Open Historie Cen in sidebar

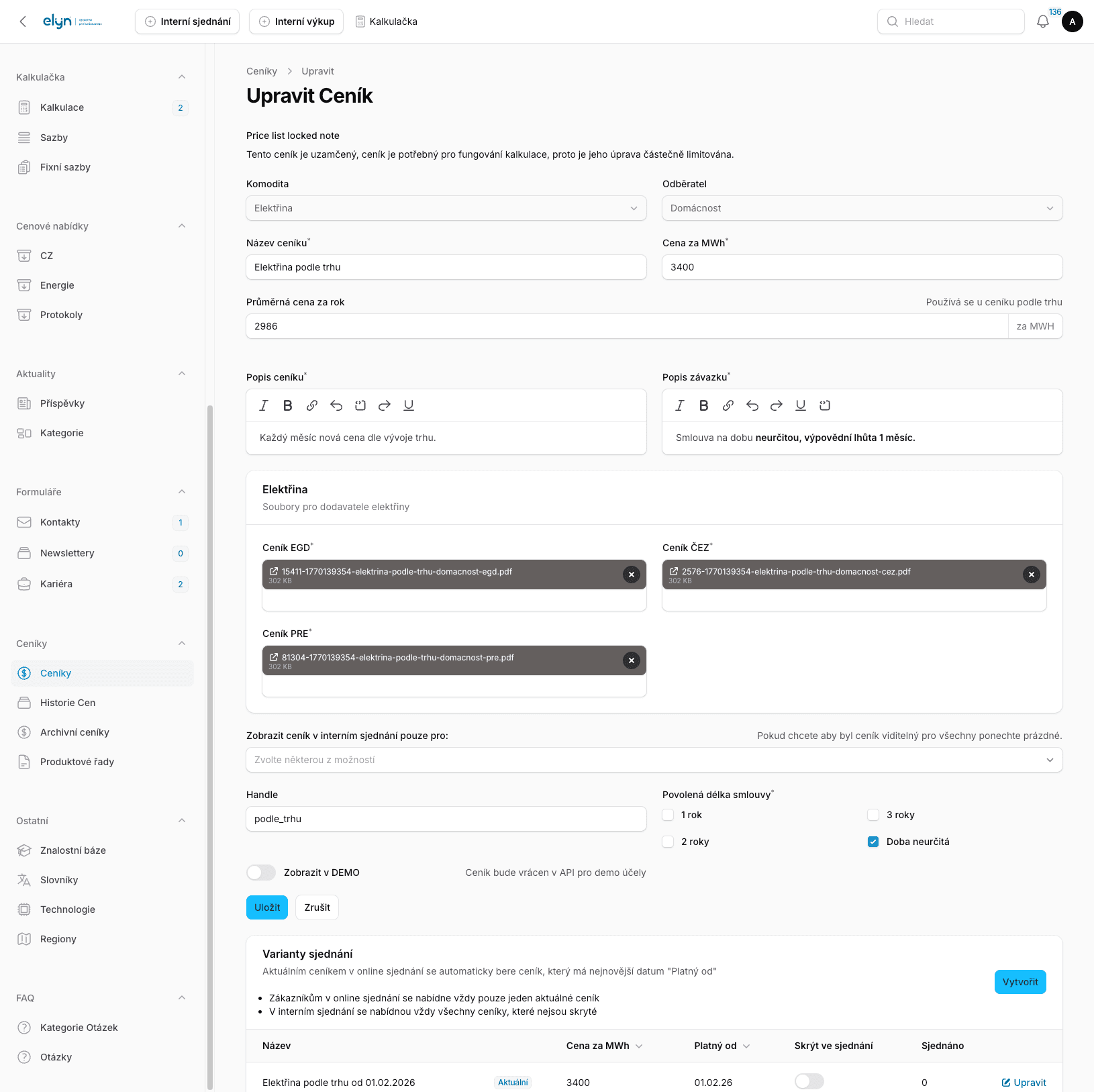(68, 703)
